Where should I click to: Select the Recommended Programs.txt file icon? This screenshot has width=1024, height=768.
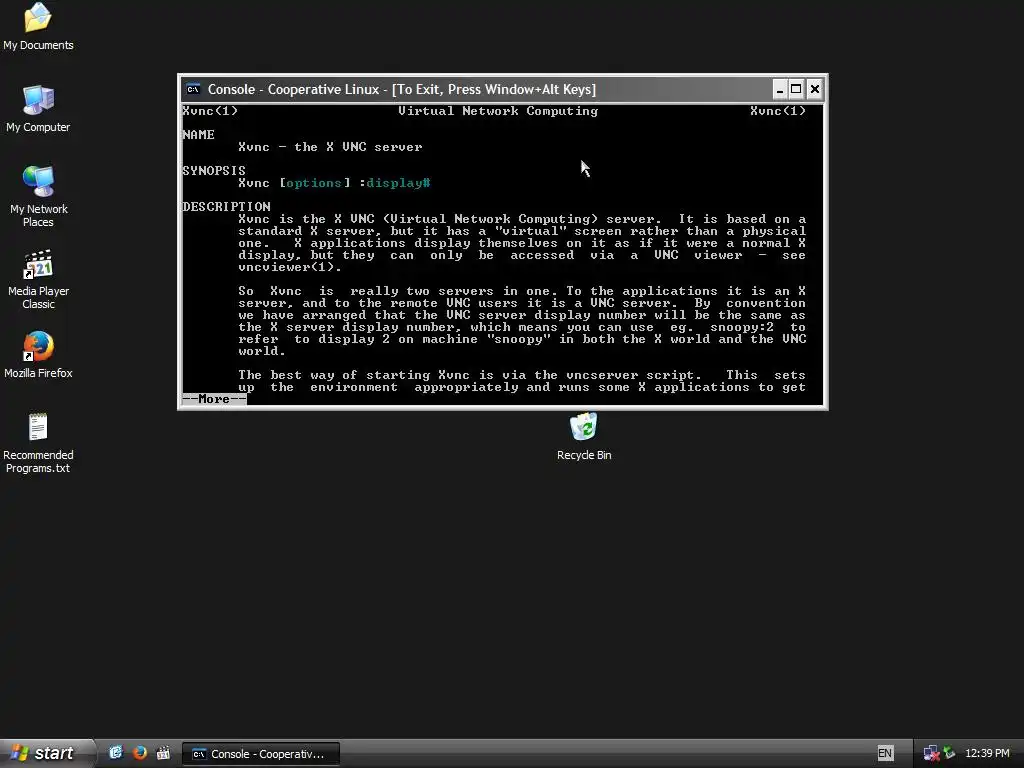point(38,443)
